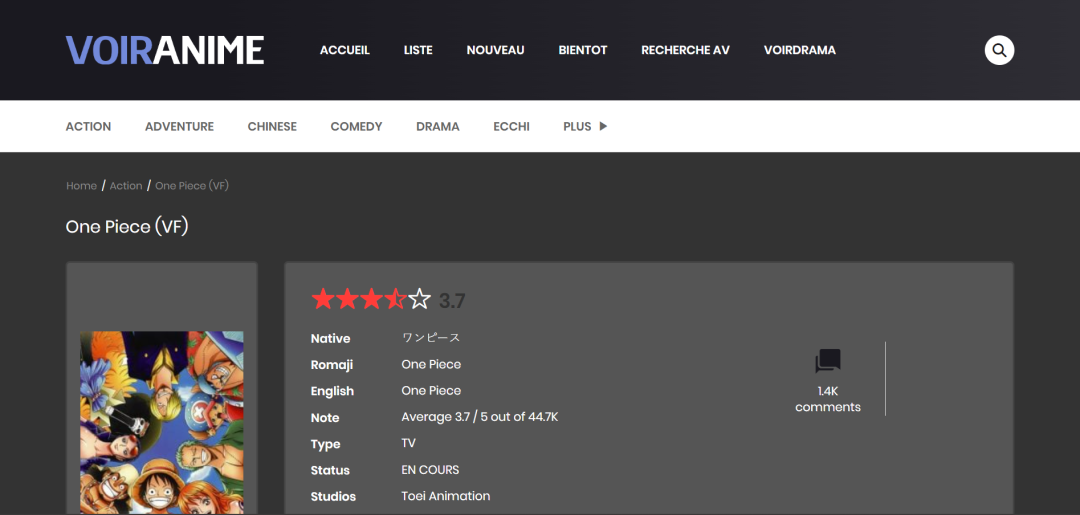Expand the PLUS genres arrow
Viewport: 1080px width, 515px height.
[x=603, y=126]
